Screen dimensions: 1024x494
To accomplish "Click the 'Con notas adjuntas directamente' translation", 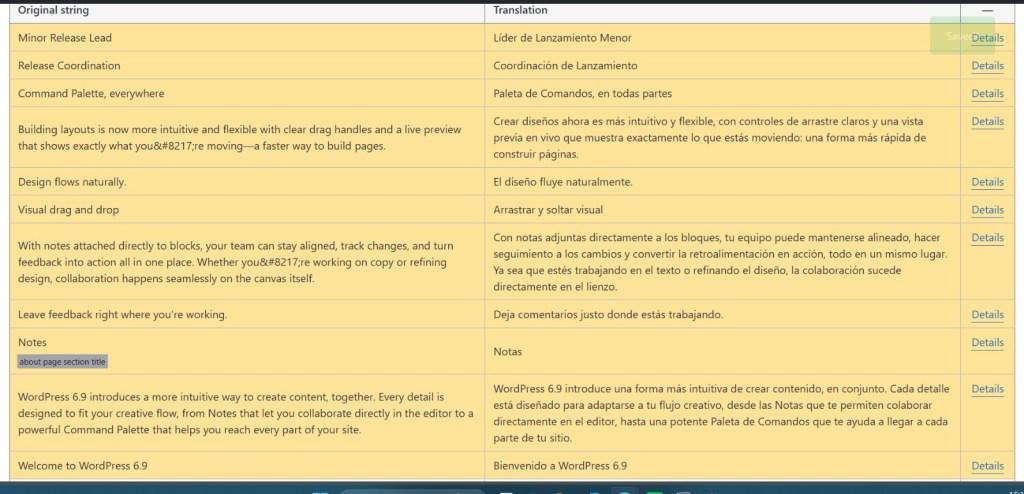I will pyautogui.click(x=720, y=262).
